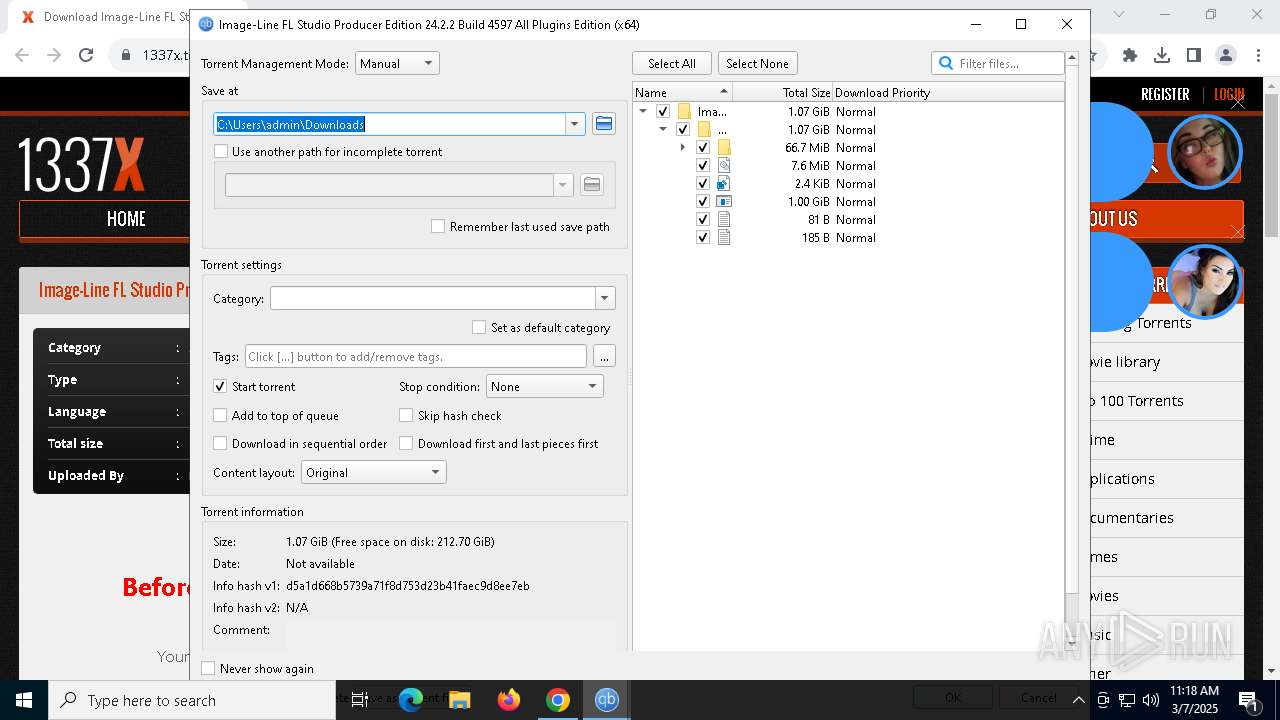The width and height of the screenshot is (1280, 720).
Task: Select the 81 B text file icon
Action: click(x=724, y=220)
